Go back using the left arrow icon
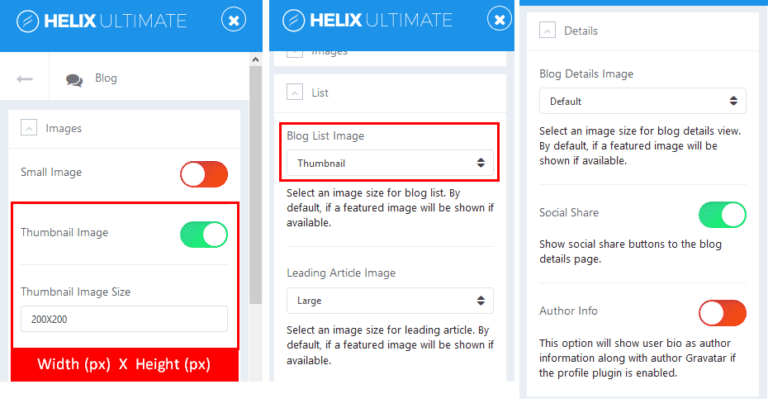The image size is (768, 408). (24, 78)
